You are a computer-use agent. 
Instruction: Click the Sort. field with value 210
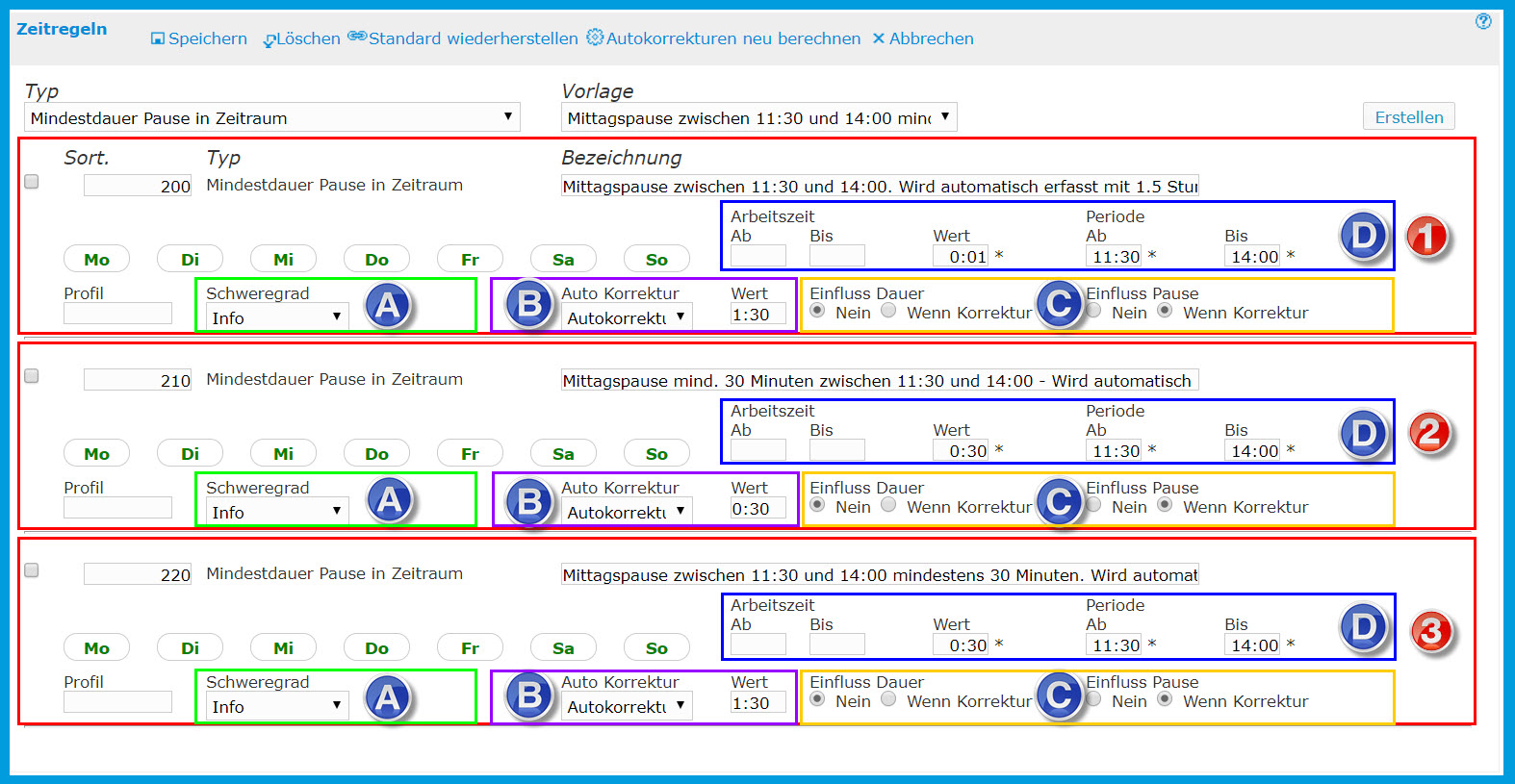click(138, 380)
